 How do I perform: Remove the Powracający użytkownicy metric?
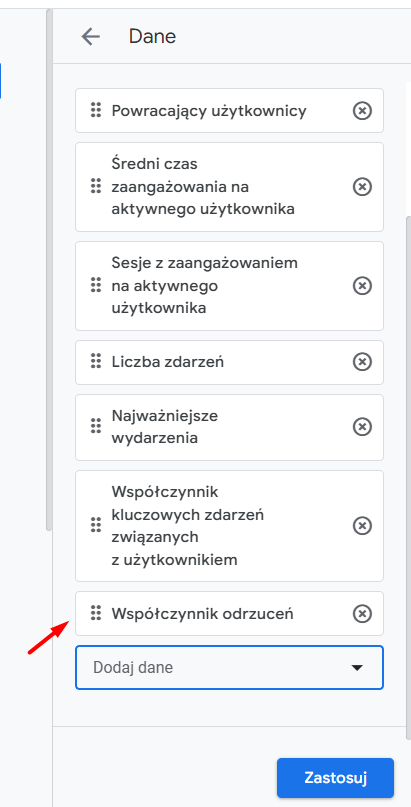(362, 110)
